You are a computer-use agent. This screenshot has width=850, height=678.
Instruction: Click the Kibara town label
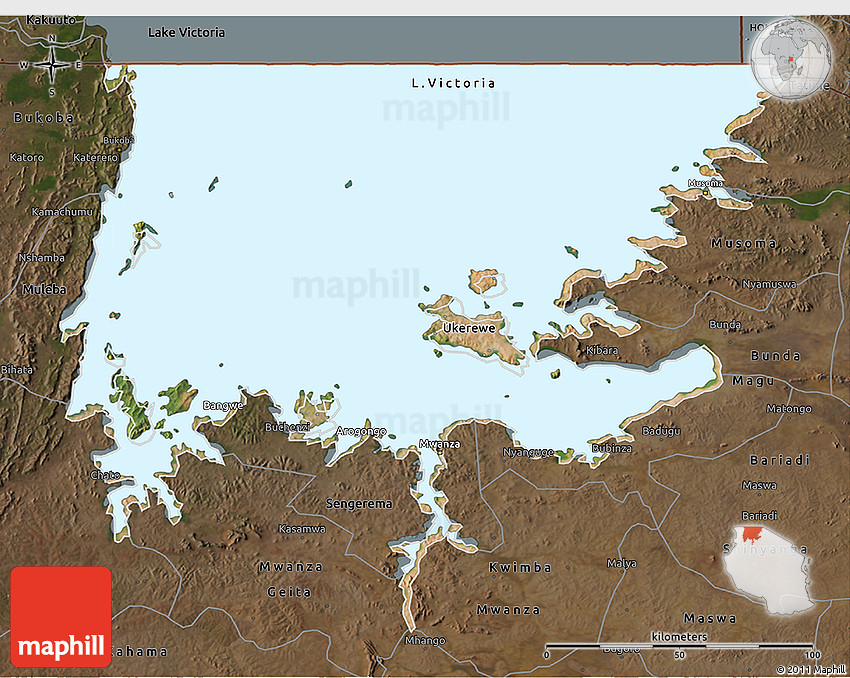point(602,350)
